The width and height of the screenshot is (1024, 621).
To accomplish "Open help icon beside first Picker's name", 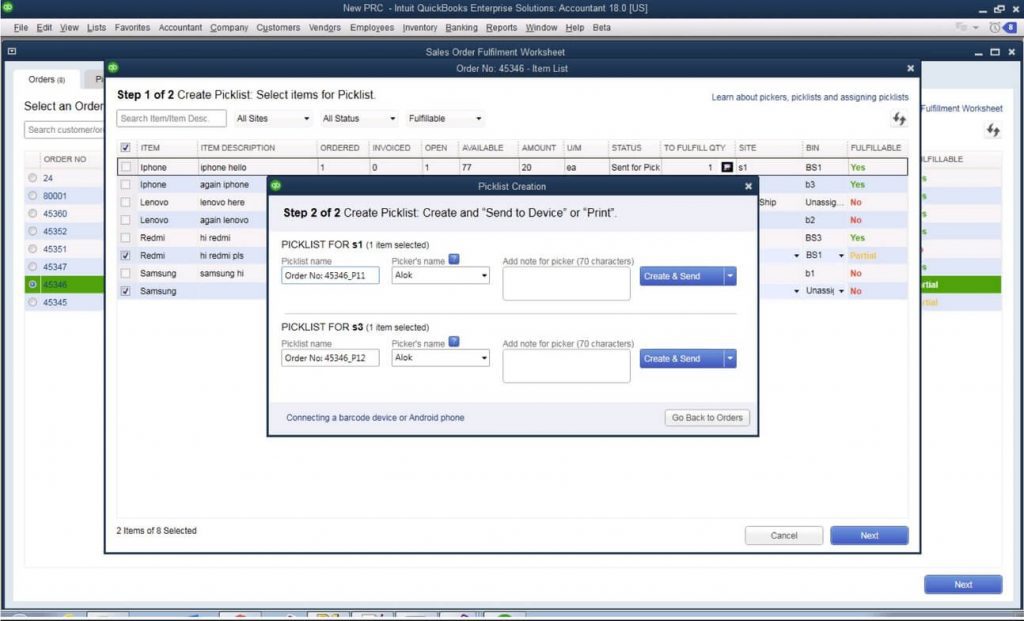I will point(454,259).
